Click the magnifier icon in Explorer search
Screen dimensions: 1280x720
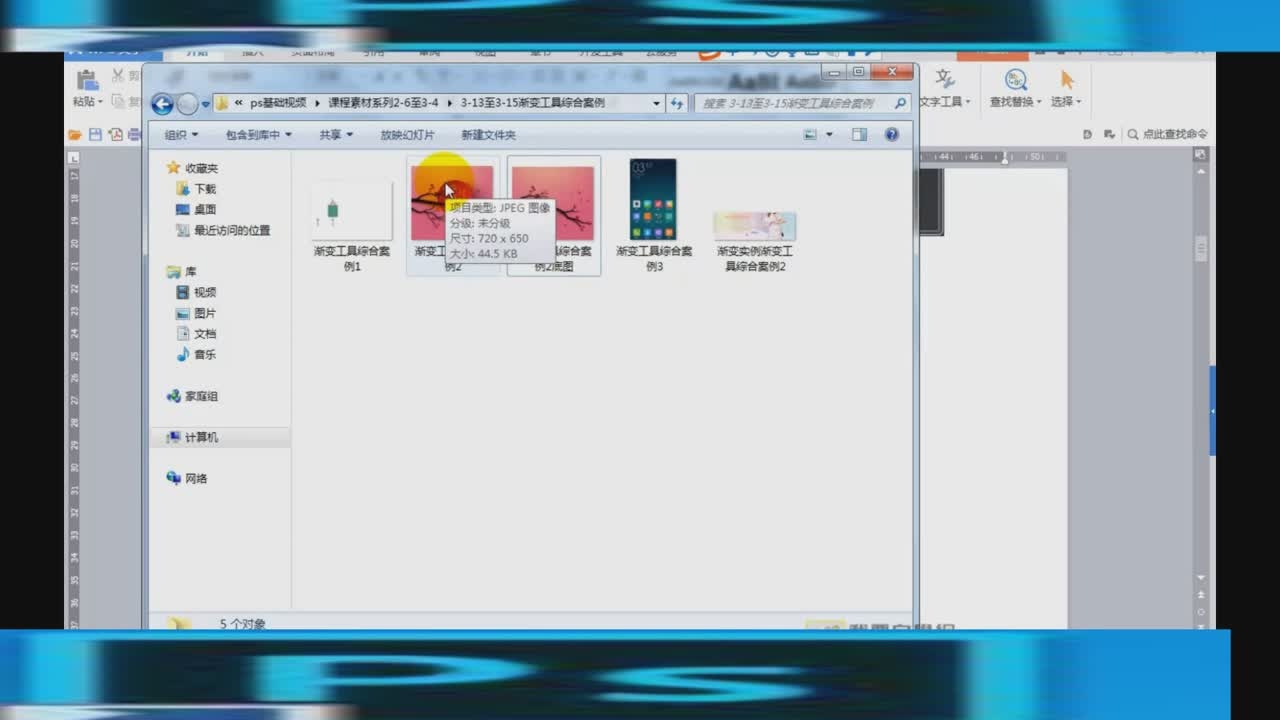(x=900, y=103)
